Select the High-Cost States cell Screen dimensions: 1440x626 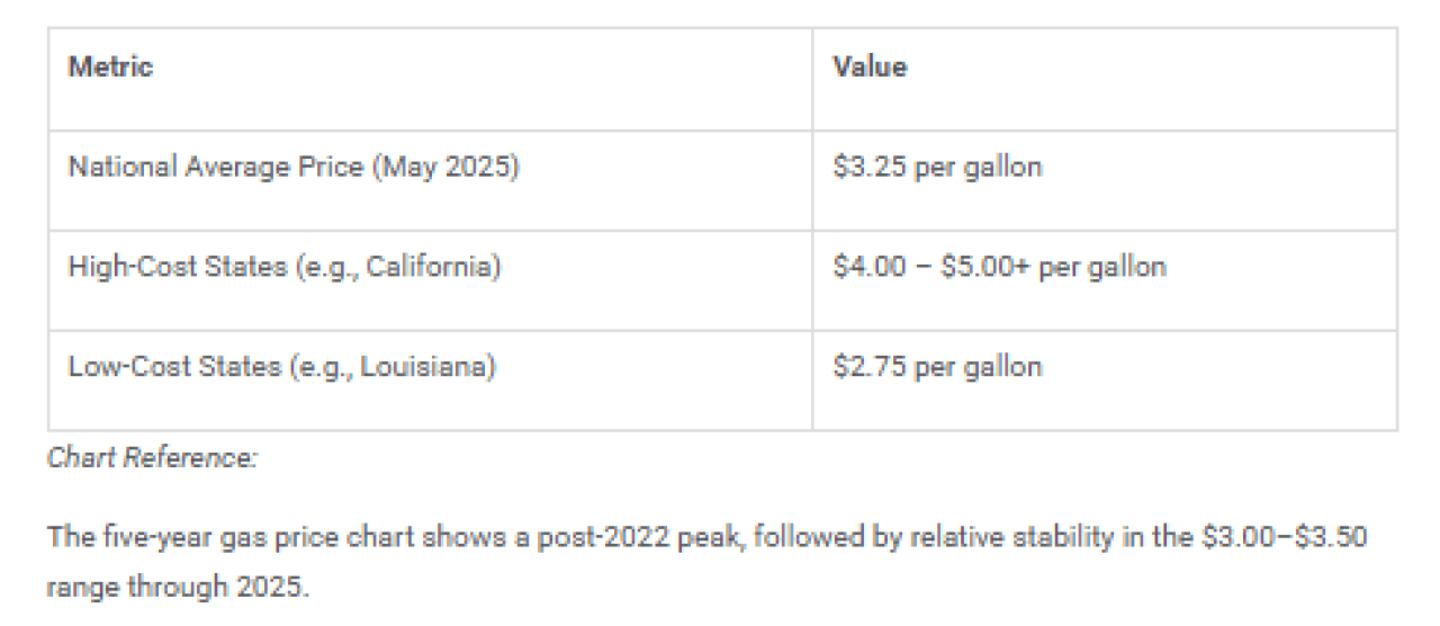pos(283,267)
